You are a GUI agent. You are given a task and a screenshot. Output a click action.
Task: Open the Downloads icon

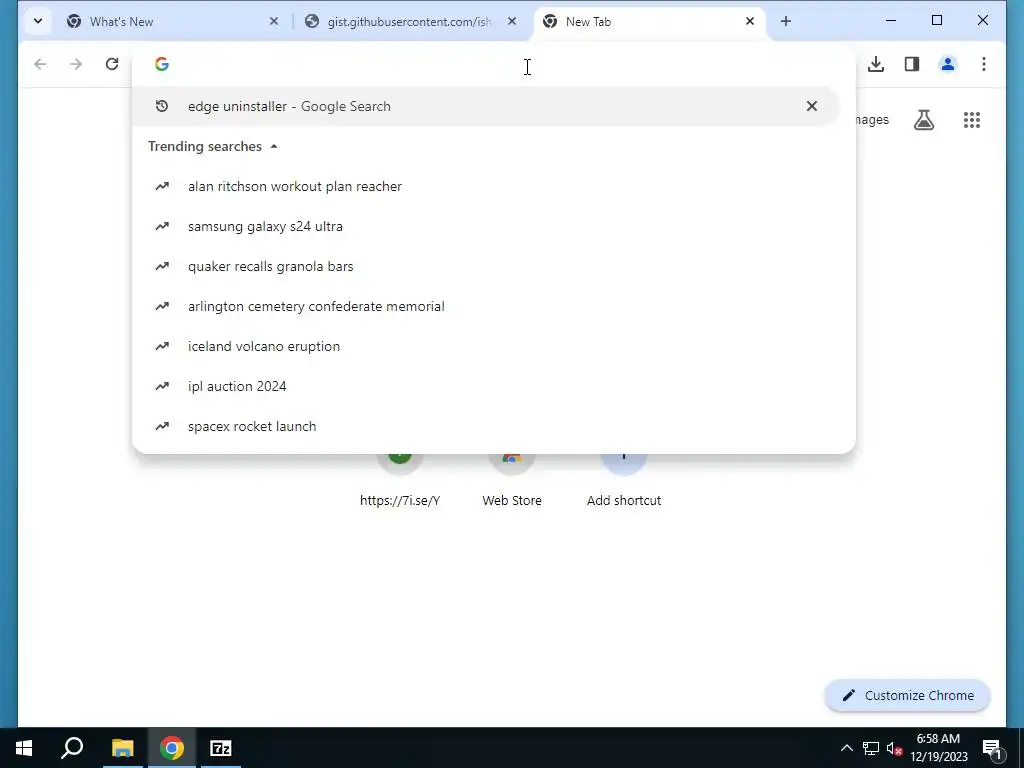[876, 64]
